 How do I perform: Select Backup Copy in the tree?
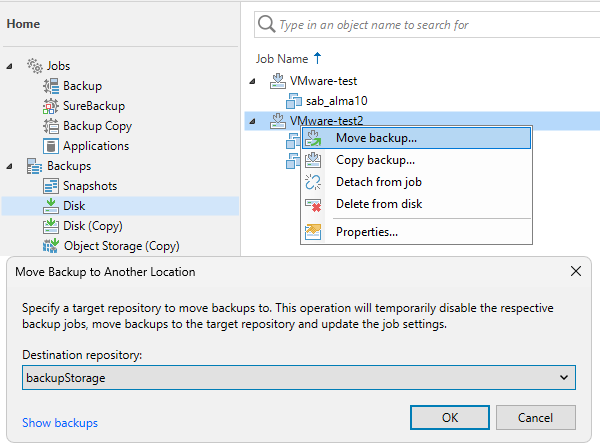[x=98, y=126]
